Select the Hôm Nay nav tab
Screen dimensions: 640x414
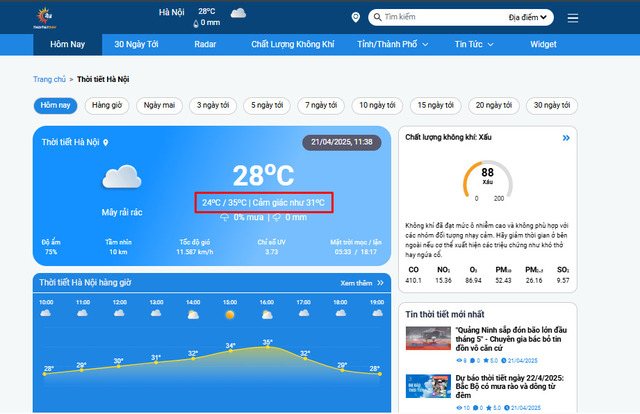point(67,44)
